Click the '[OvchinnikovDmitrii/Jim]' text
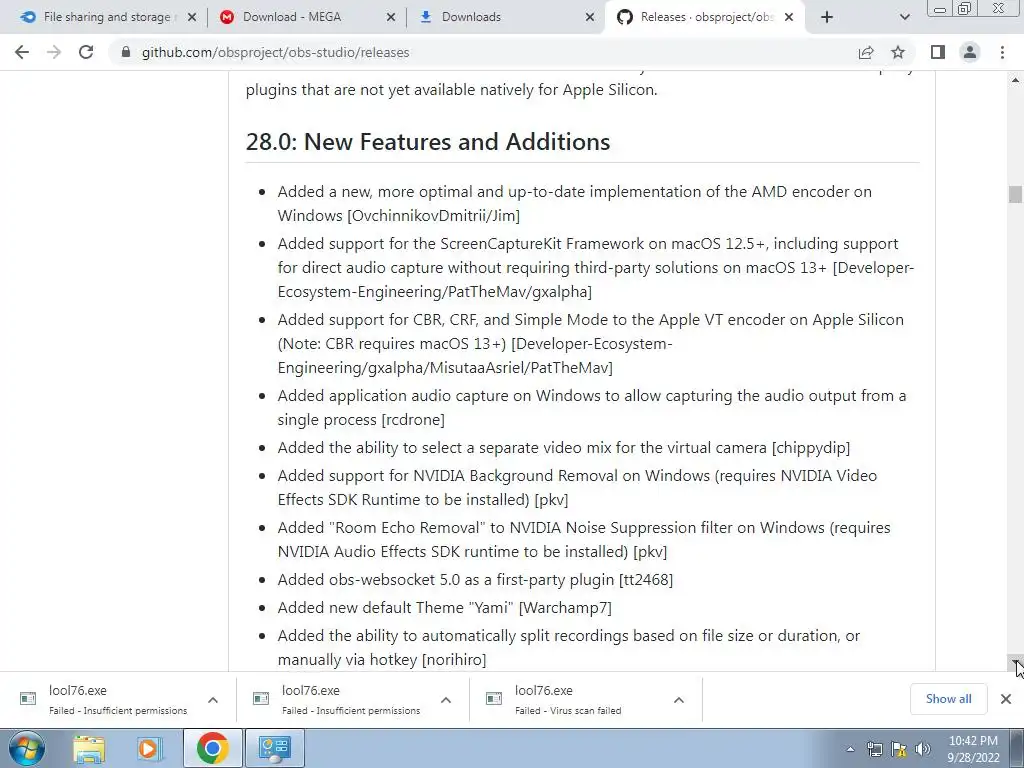Screen dimensions: 1024x768 tap(434, 216)
